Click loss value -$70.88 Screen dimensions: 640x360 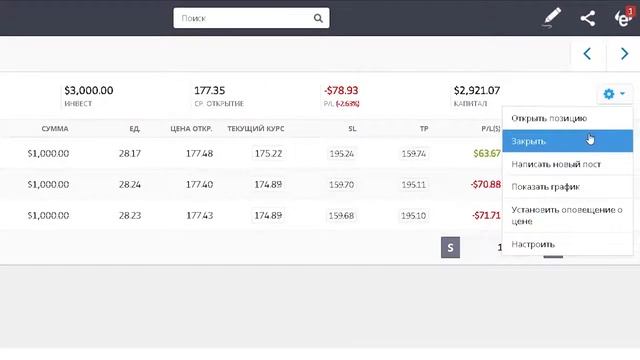tap(486, 184)
